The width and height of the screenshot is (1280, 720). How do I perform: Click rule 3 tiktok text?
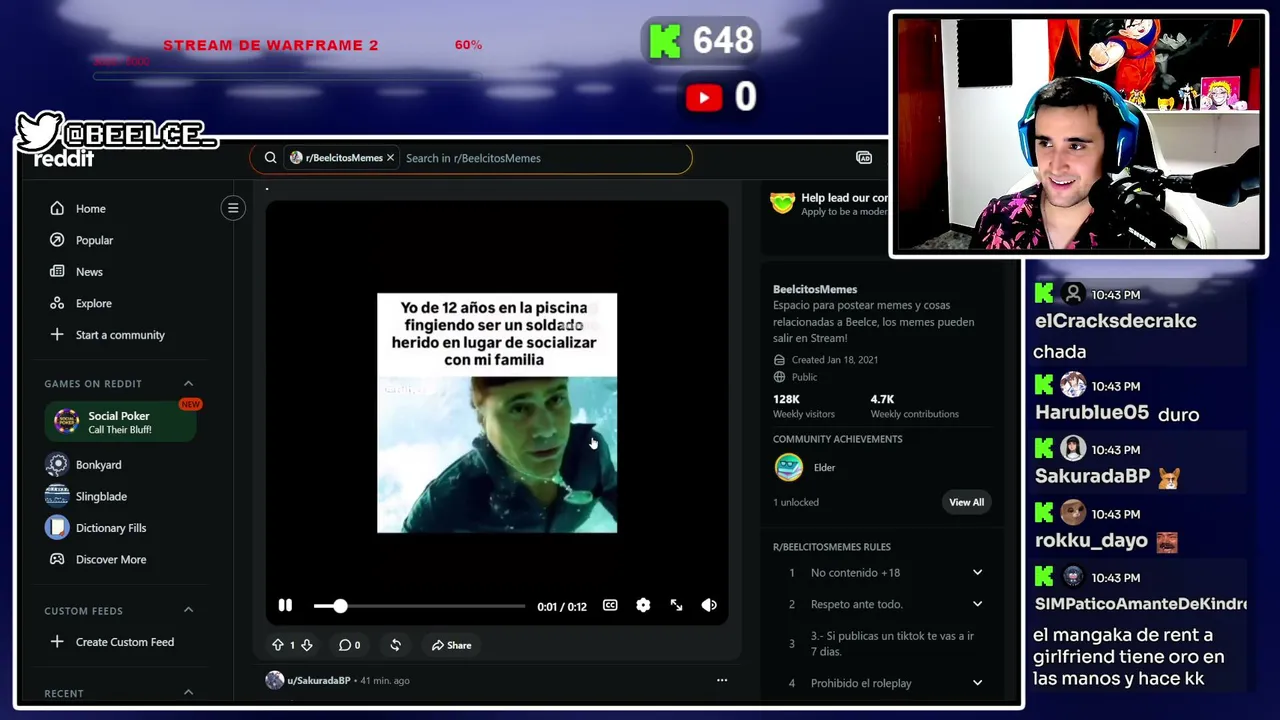892,643
